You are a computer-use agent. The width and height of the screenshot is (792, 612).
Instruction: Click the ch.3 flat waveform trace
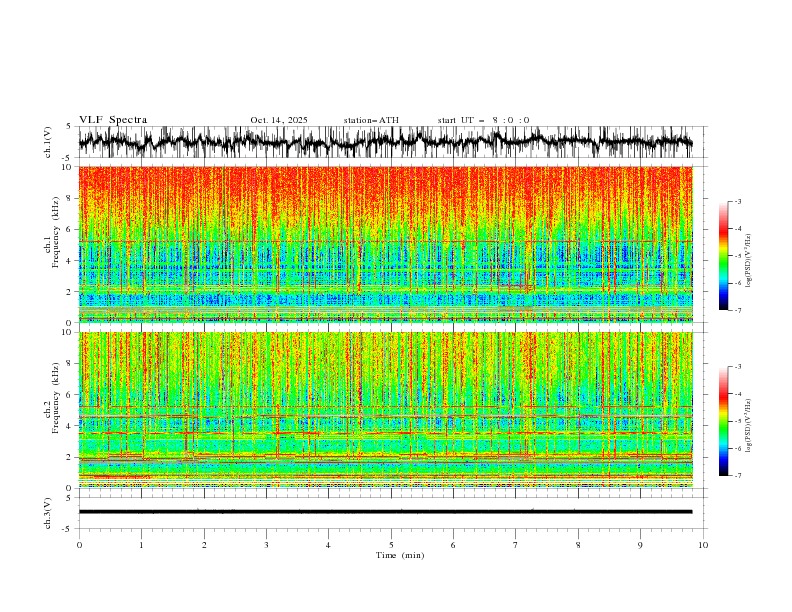(385, 512)
